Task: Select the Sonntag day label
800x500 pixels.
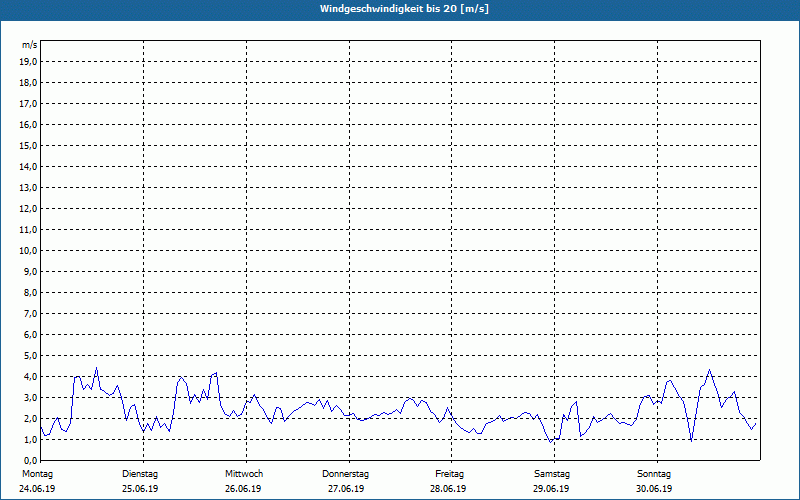Action: point(654,474)
